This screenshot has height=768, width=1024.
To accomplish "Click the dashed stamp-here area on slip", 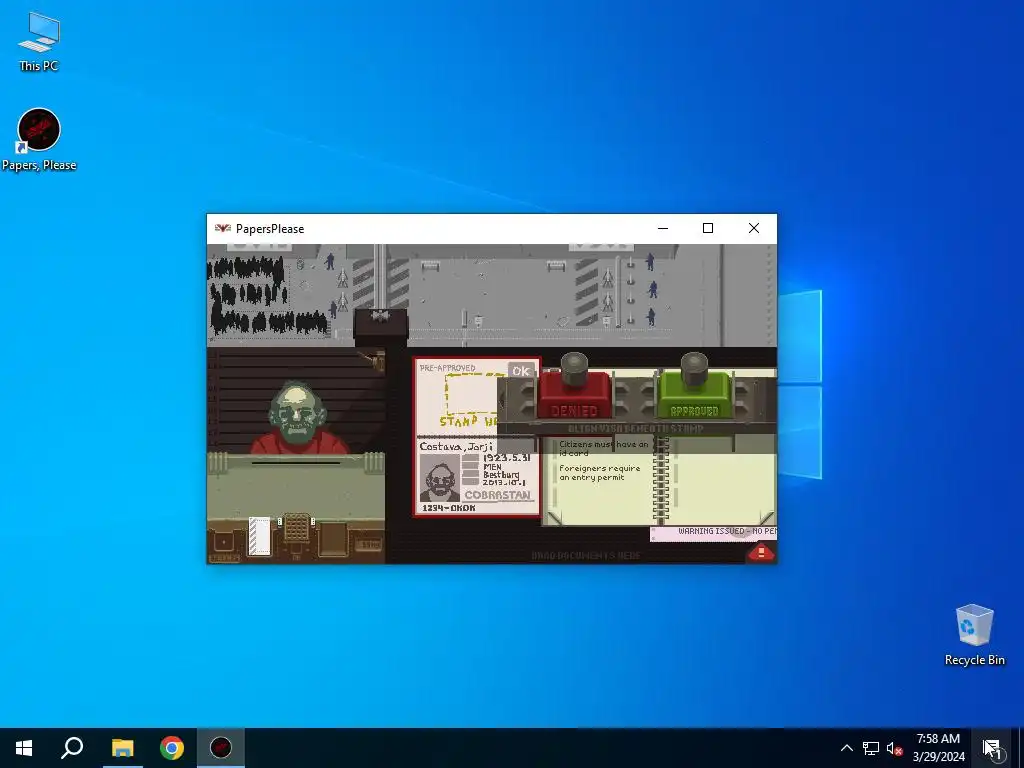I will pos(472,394).
